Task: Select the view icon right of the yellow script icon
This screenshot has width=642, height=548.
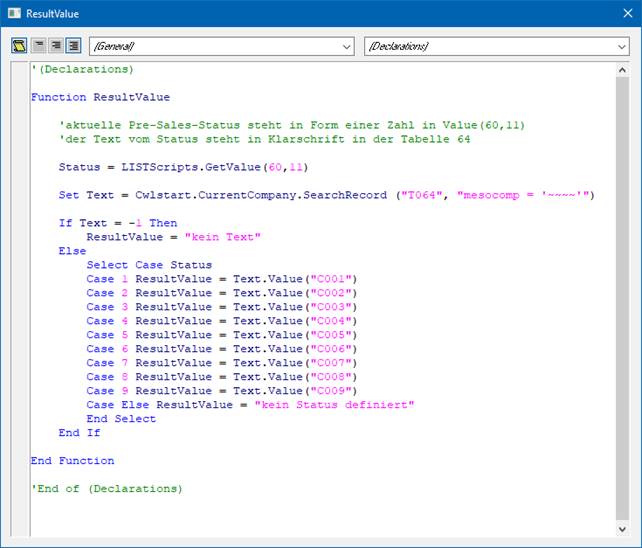Action: (x=38, y=46)
